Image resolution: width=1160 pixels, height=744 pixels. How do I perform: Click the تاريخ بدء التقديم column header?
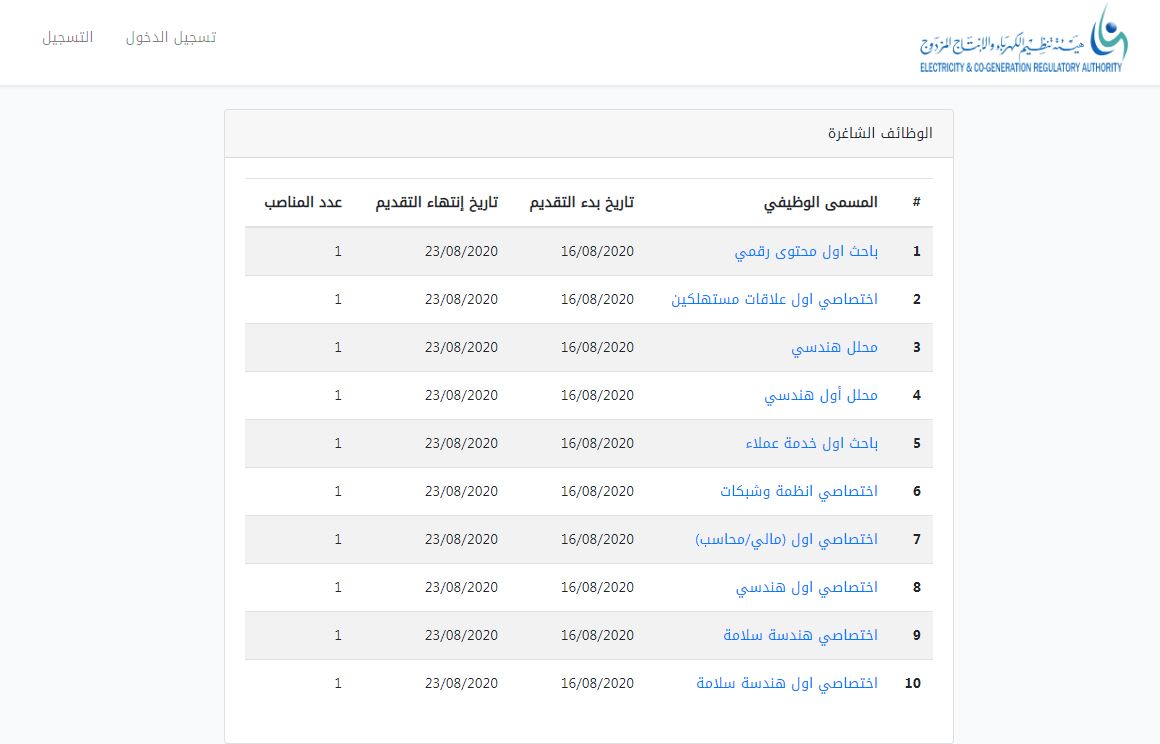pyautogui.click(x=581, y=203)
